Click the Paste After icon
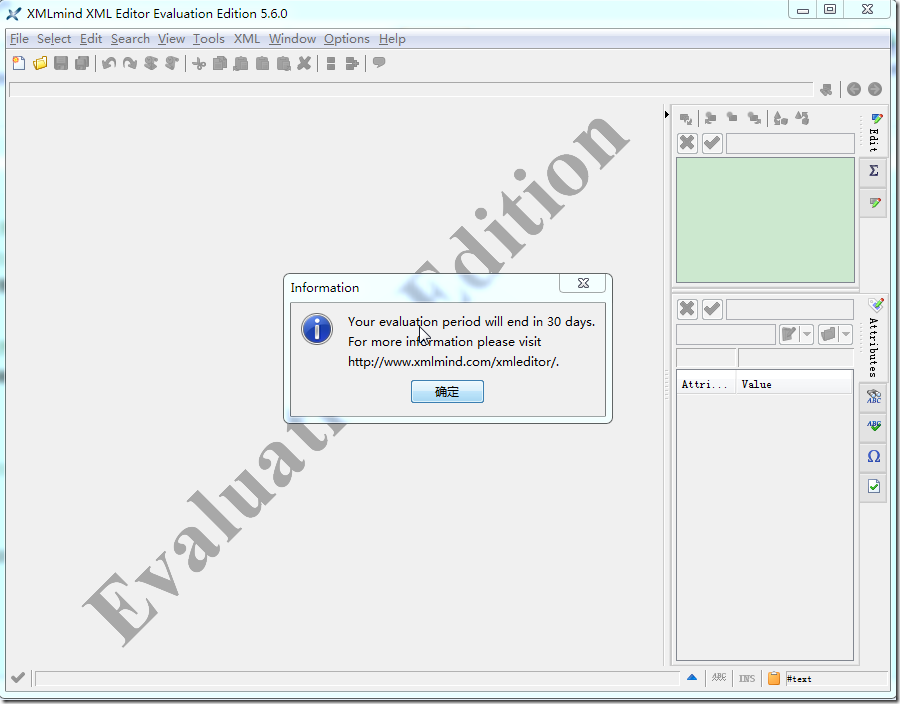This screenshot has width=900, height=704. 284,63
